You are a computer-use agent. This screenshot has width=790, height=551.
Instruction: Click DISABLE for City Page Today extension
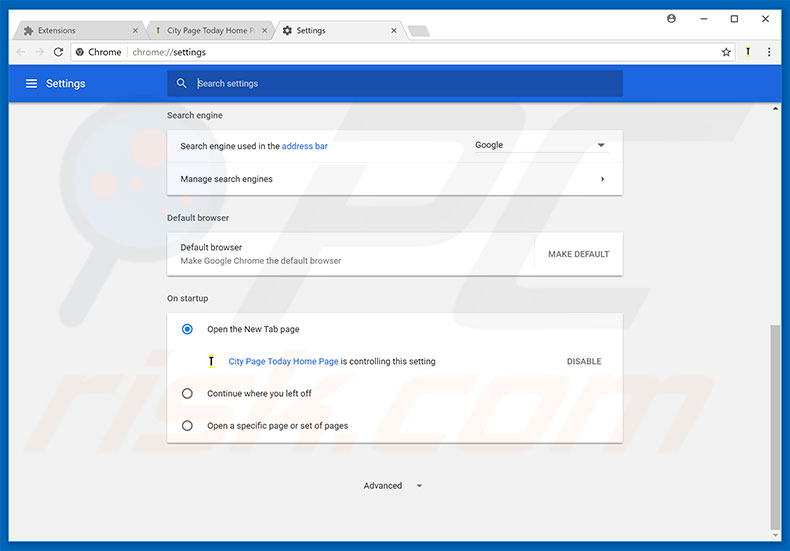tap(584, 361)
